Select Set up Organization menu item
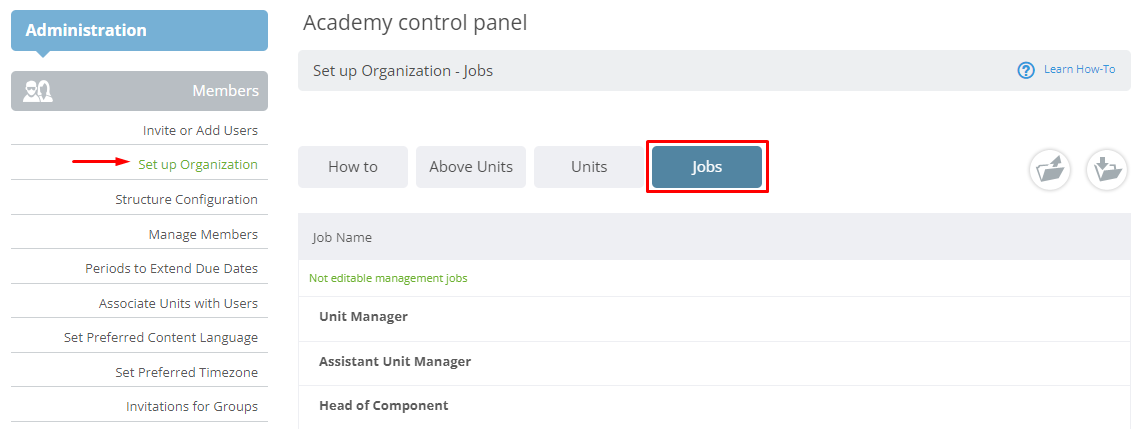Image resolution: width=1144 pixels, height=429 pixels. click(x=198, y=165)
